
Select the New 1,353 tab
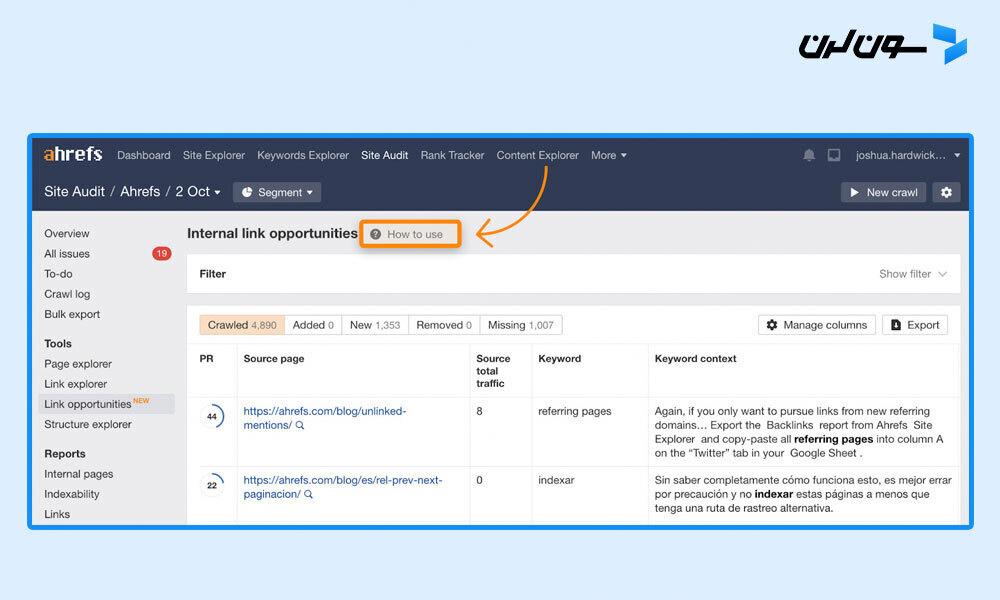click(375, 325)
